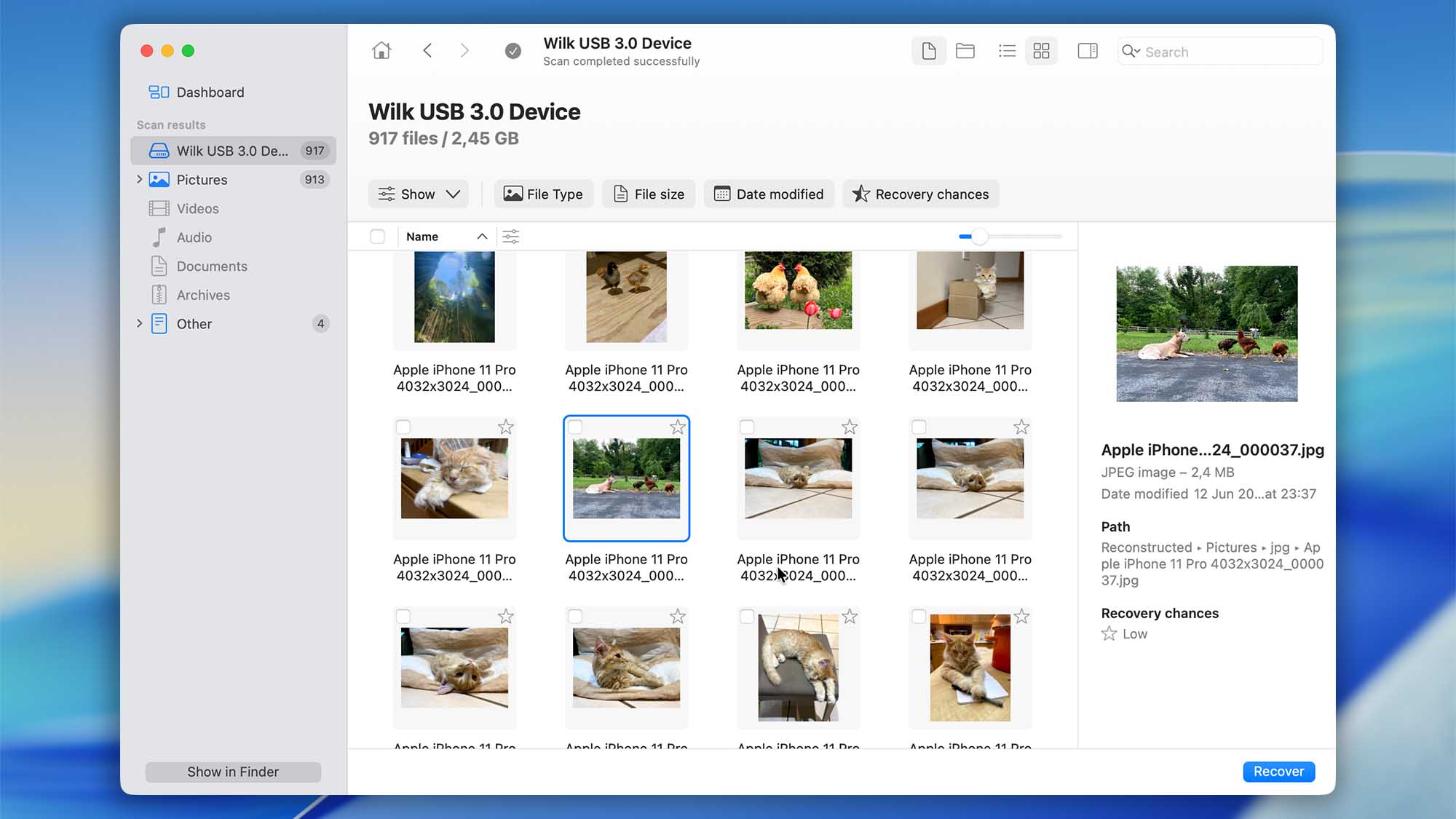Open the forest light rays photo thumbnail
The image size is (1456, 819).
point(454,297)
